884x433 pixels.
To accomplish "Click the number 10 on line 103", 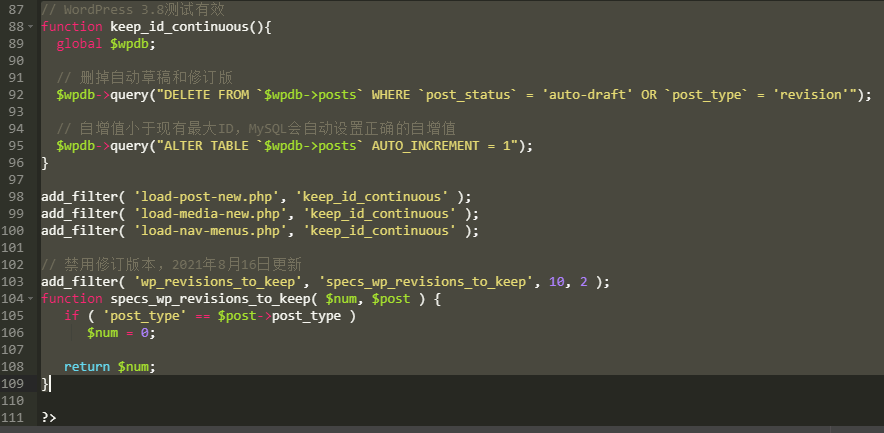I will point(556,281).
